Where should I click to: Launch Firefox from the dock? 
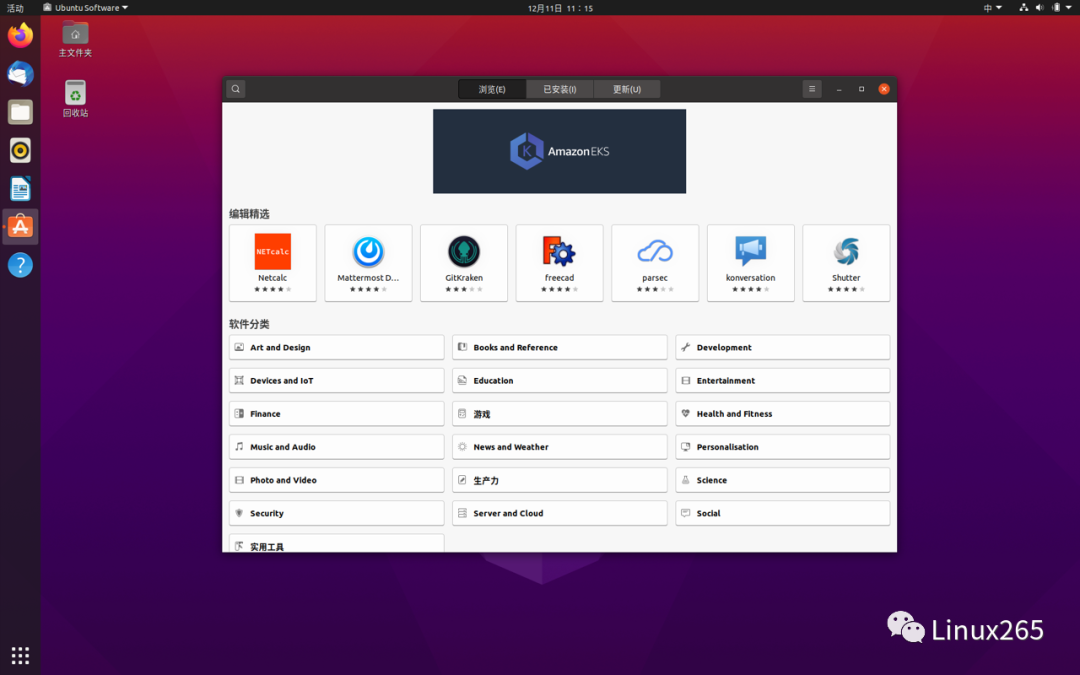[x=20, y=35]
